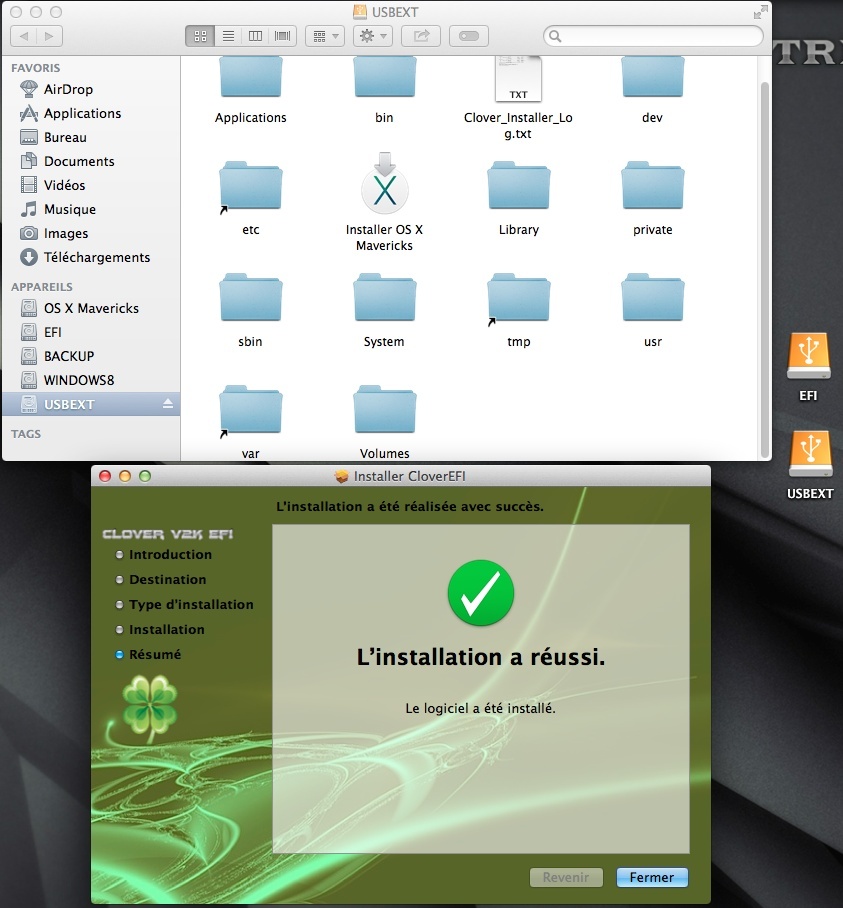The width and height of the screenshot is (843, 908).
Task: Select the tmp folder alias
Action: [518, 297]
